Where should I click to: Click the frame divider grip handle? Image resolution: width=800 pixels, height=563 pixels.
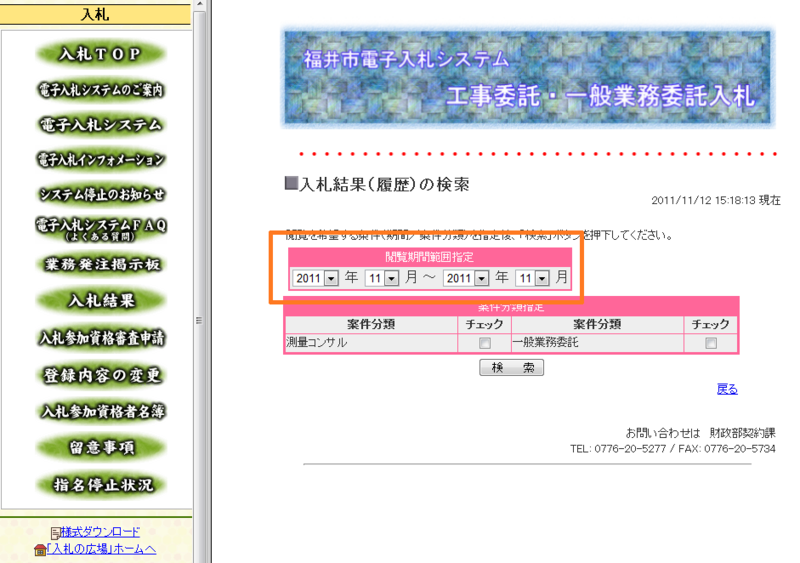[x=199, y=321]
